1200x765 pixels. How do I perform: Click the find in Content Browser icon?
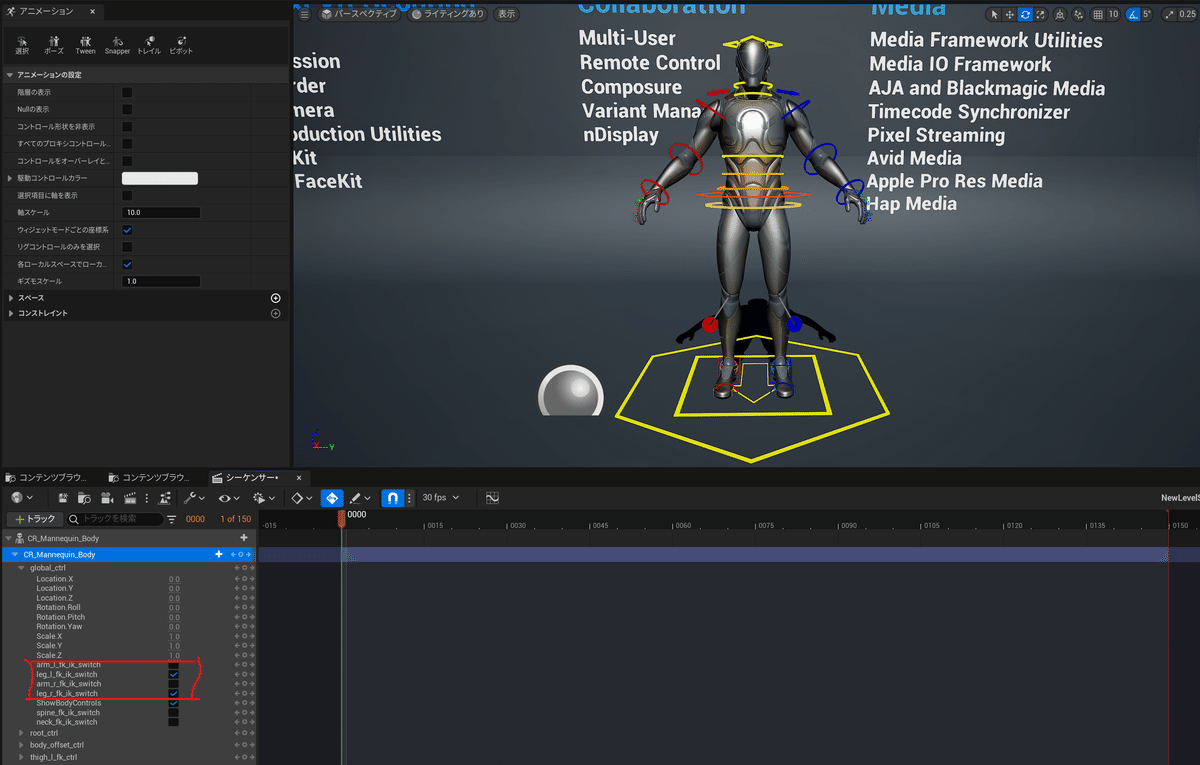click(84, 497)
